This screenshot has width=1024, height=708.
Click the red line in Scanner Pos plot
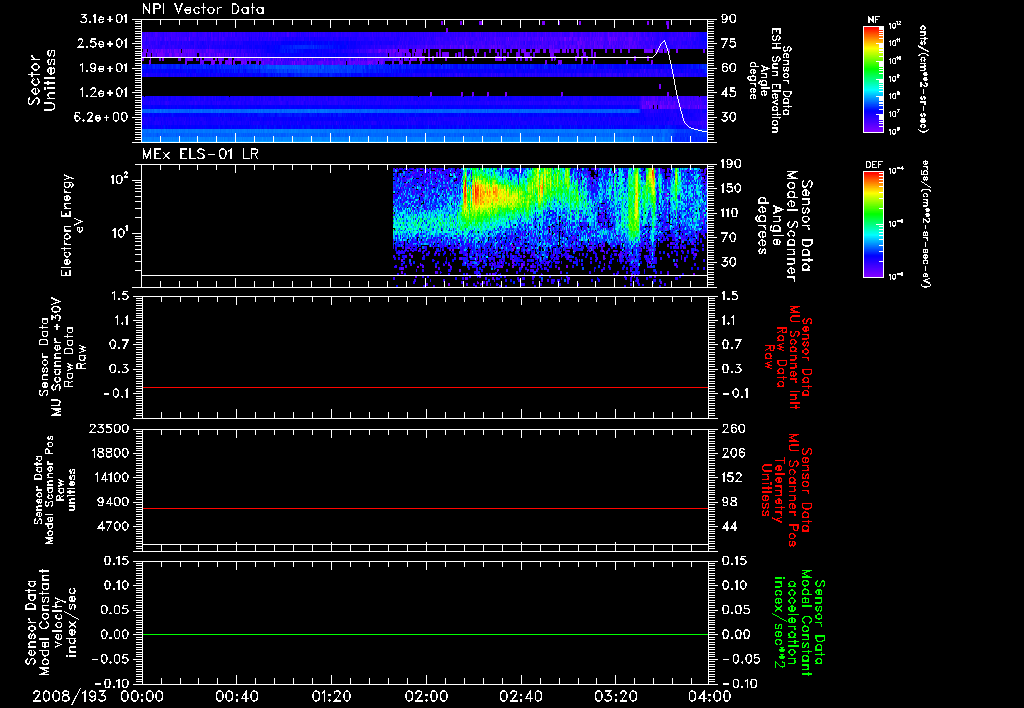424,508
